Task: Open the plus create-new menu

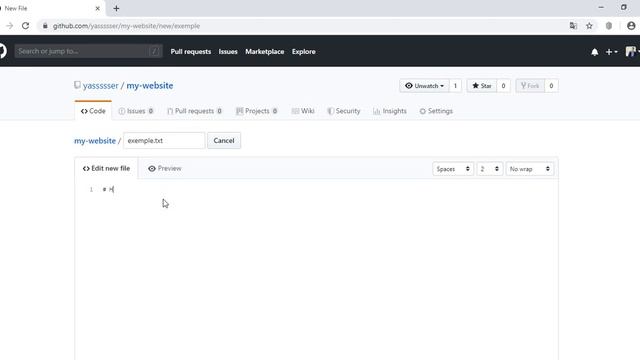Action: pos(611,52)
